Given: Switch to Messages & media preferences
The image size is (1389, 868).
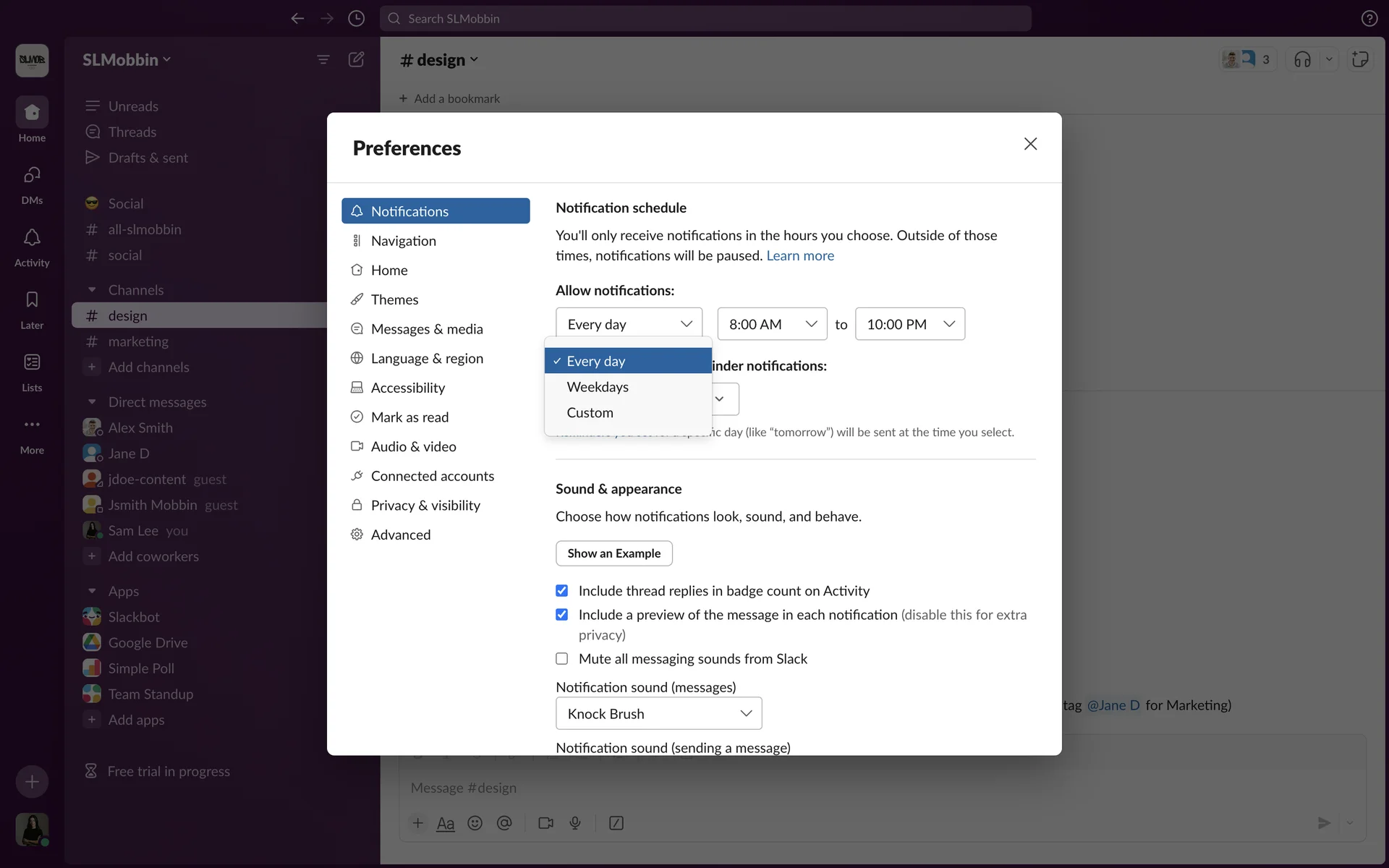Looking at the screenshot, I should pyautogui.click(x=426, y=329).
